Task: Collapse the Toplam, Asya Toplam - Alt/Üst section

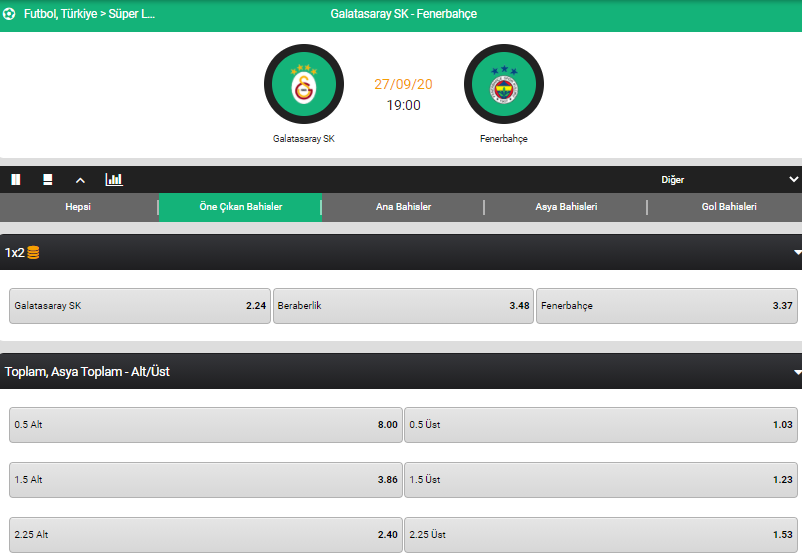Action: point(797,372)
